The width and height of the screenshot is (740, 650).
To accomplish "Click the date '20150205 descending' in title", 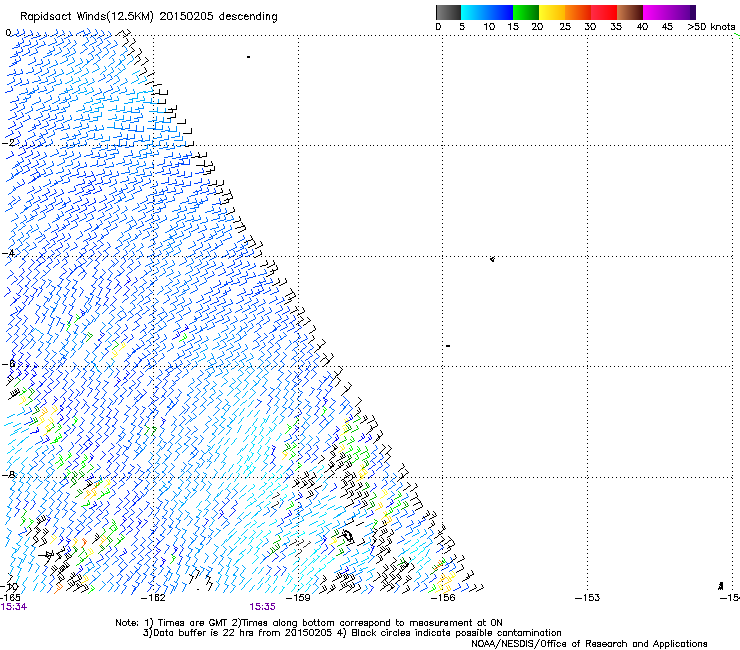I will click(219, 17).
